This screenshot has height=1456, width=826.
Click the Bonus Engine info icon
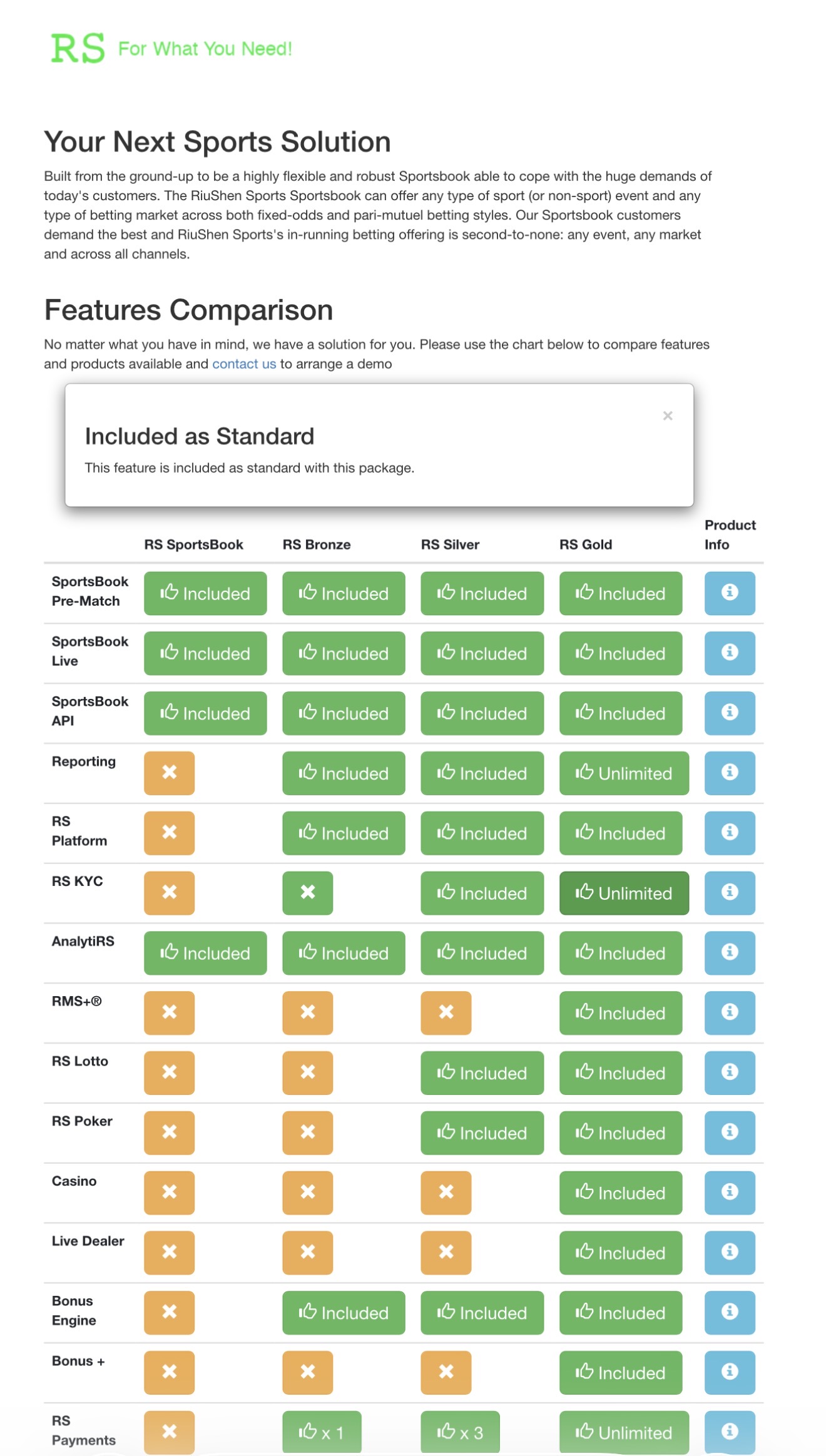729,1312
